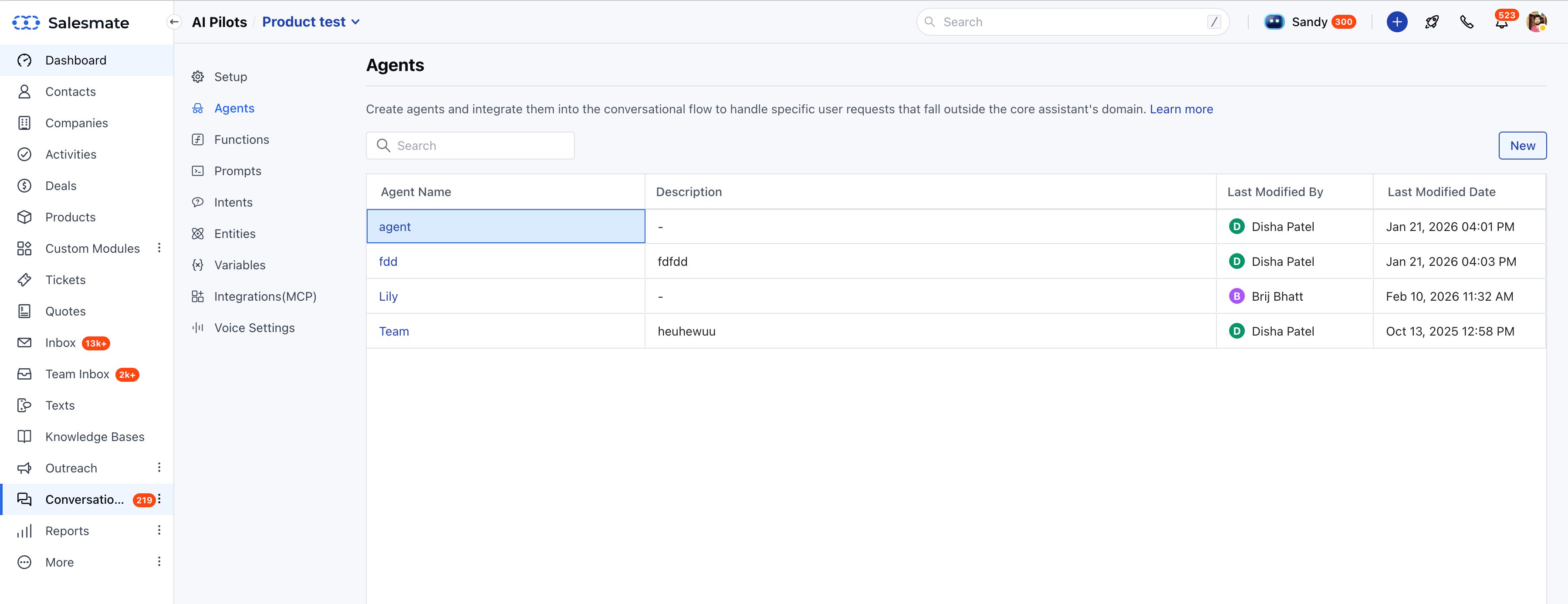Open Outreach megaphone icon
Viewport: 1568px width, 604px height.
[x=24, y=468]
